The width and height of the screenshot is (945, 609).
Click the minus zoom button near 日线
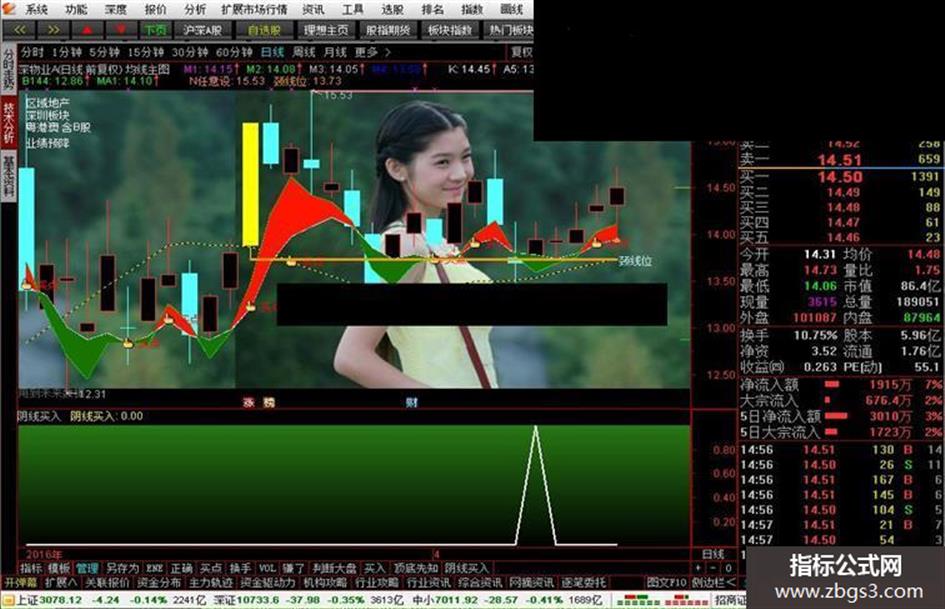click(x=714, y=568)
